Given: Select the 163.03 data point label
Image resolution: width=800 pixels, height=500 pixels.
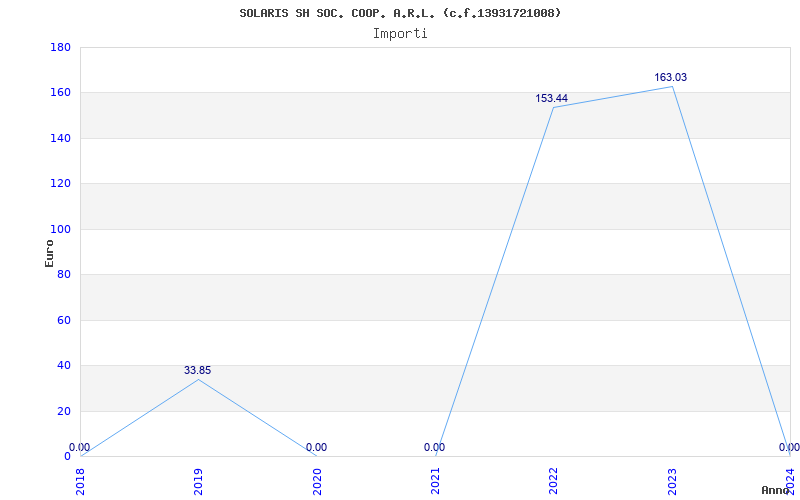Looking at the screenshot, I should 670,78.
